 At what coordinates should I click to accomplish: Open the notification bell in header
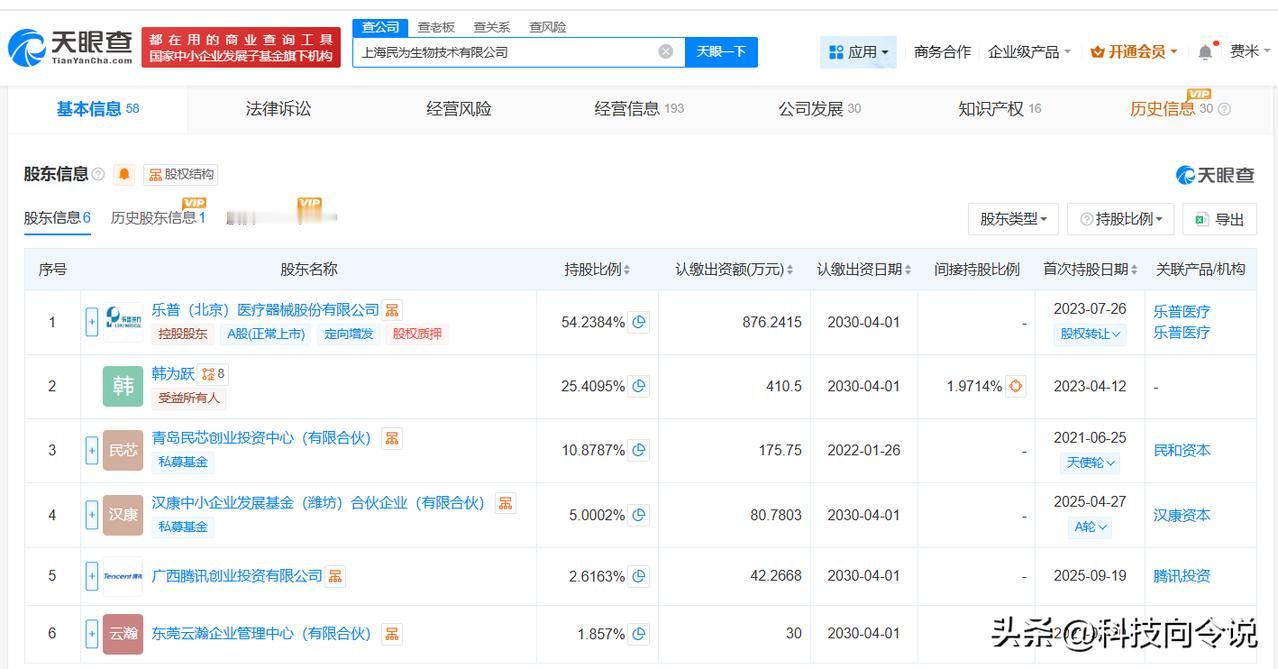[x=1205, y=52]
